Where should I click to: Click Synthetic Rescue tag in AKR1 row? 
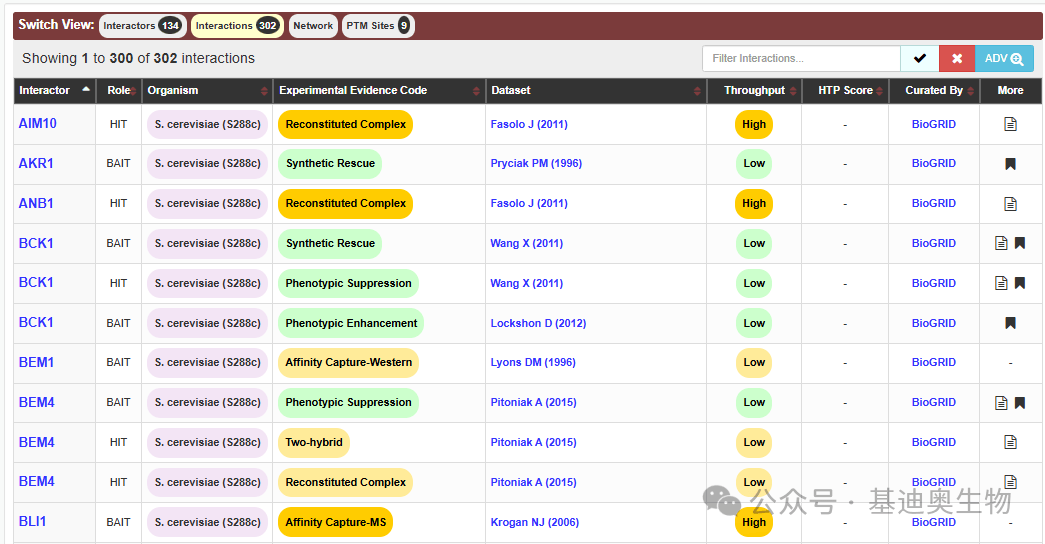click(x=330, y=163)
